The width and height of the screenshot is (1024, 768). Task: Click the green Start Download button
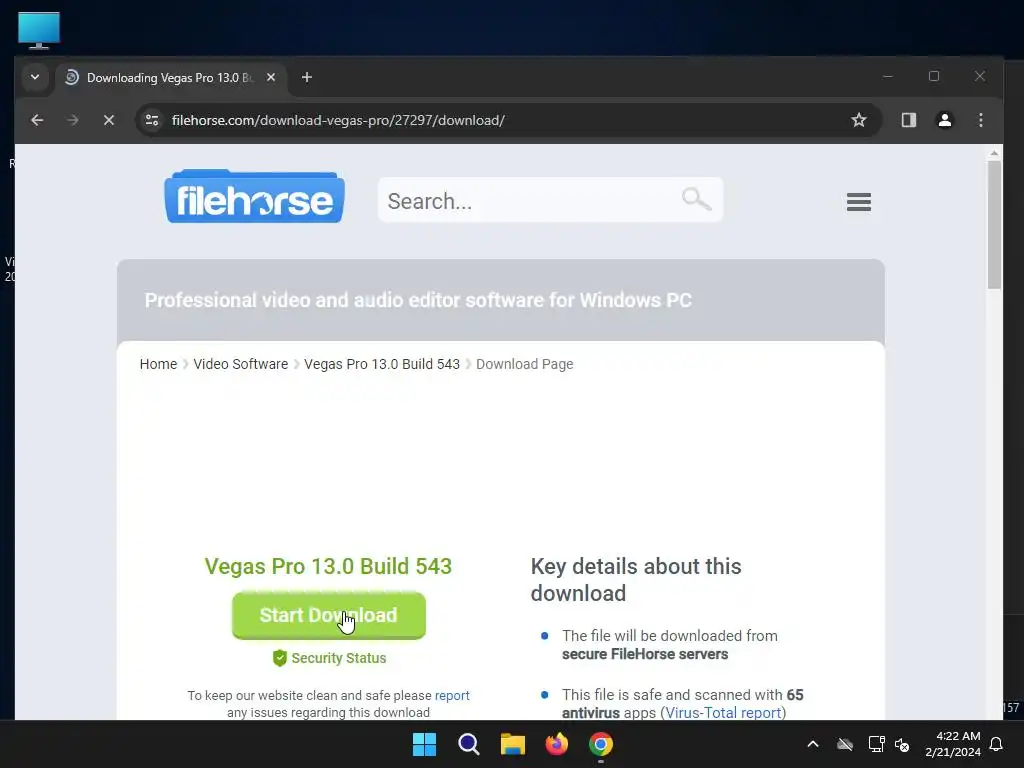click(328, 615)
